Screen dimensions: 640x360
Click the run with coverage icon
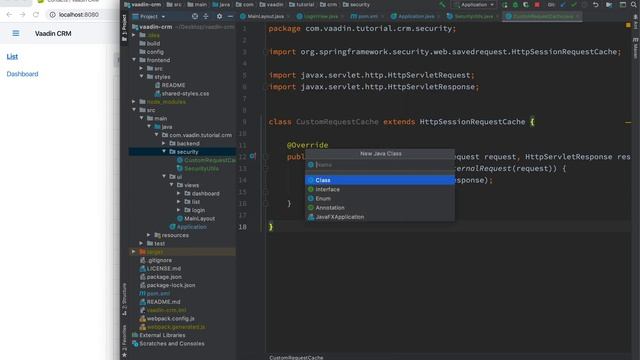coord(526,4)
